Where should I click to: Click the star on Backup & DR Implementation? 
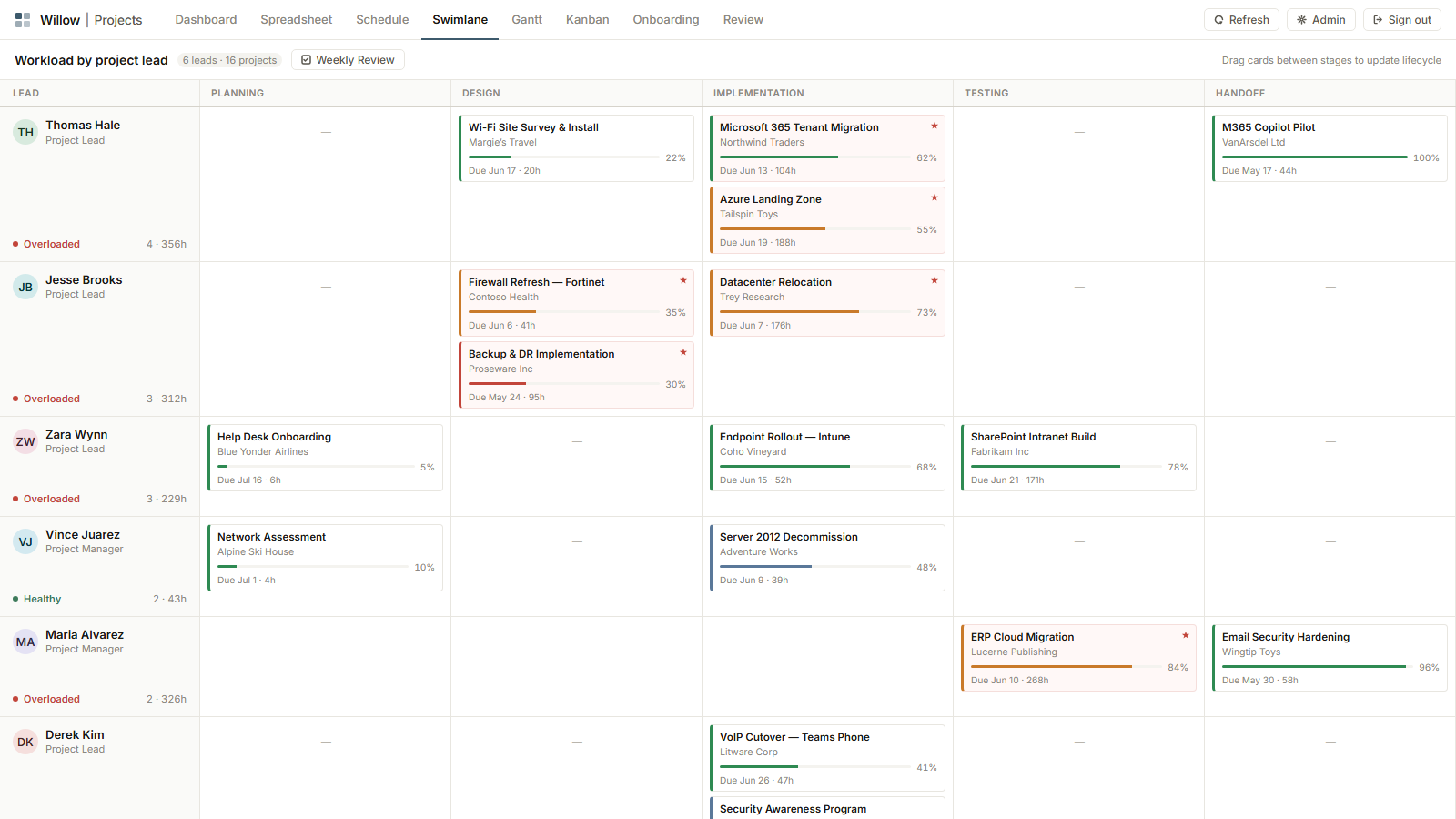[x=682, y=352]
